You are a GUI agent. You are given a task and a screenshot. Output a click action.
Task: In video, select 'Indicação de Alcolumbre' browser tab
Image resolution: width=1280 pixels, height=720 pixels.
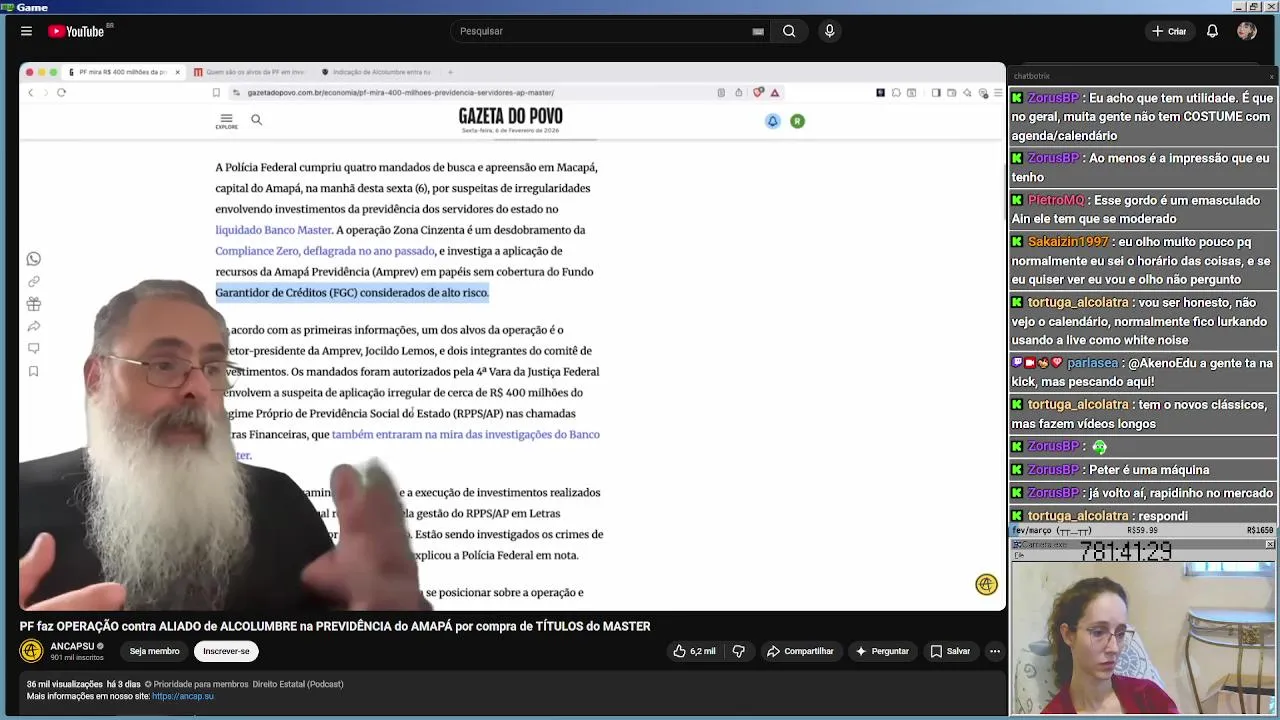pyautogui.click(x=377, y=72)
